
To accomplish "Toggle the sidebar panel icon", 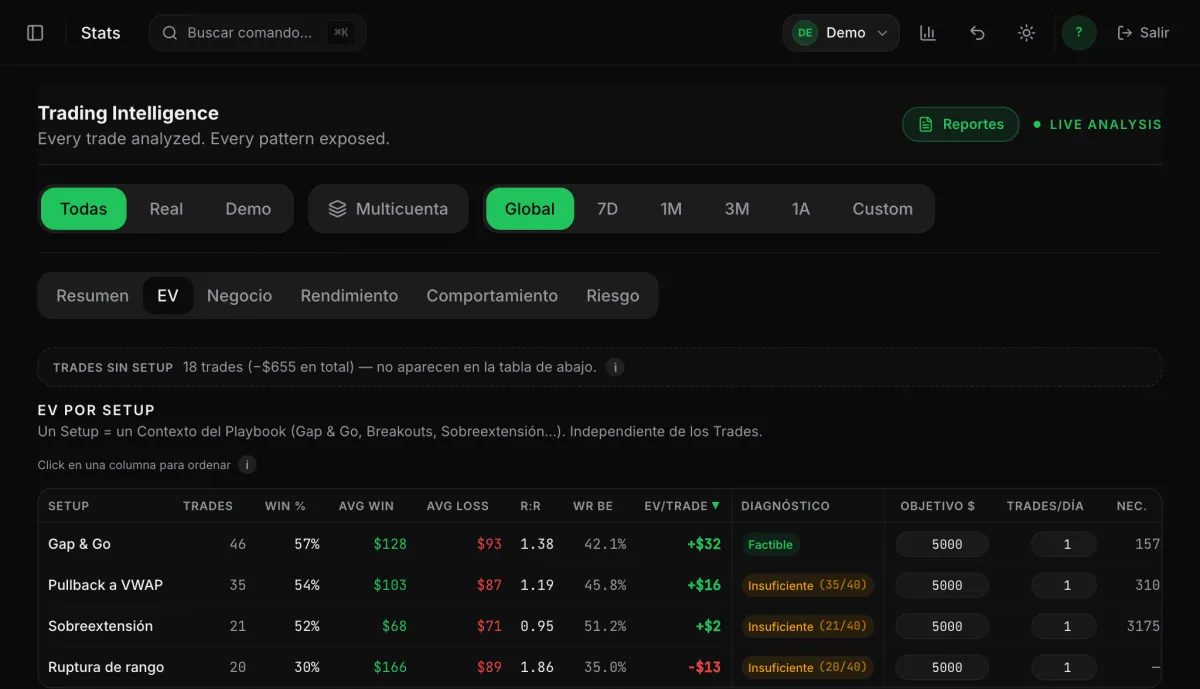I will [35, 33].
